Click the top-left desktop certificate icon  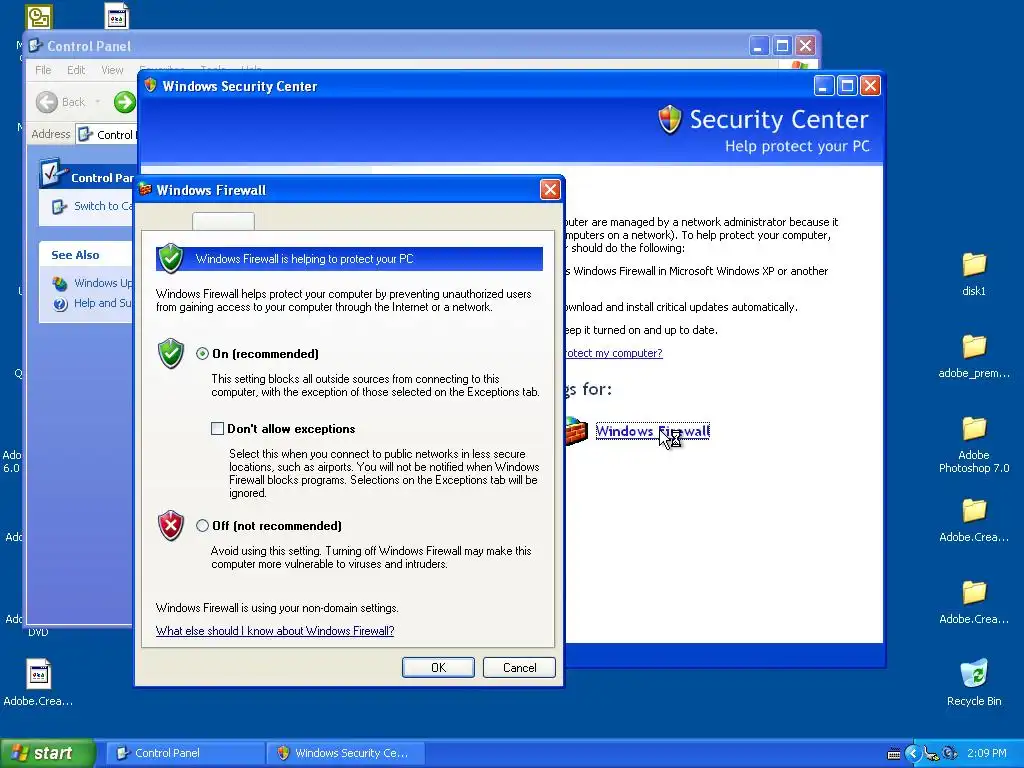click(x=39, y=16)
